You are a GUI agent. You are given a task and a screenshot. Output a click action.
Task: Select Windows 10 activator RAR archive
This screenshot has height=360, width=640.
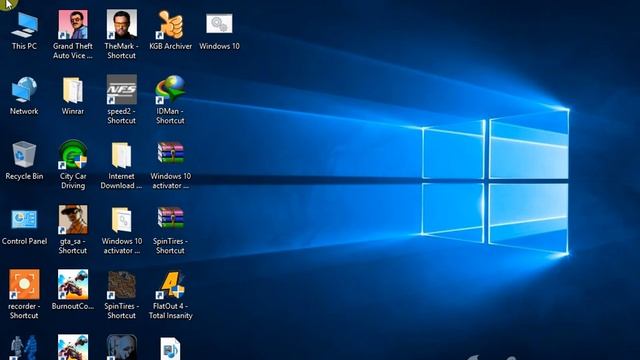click(170, 153)
